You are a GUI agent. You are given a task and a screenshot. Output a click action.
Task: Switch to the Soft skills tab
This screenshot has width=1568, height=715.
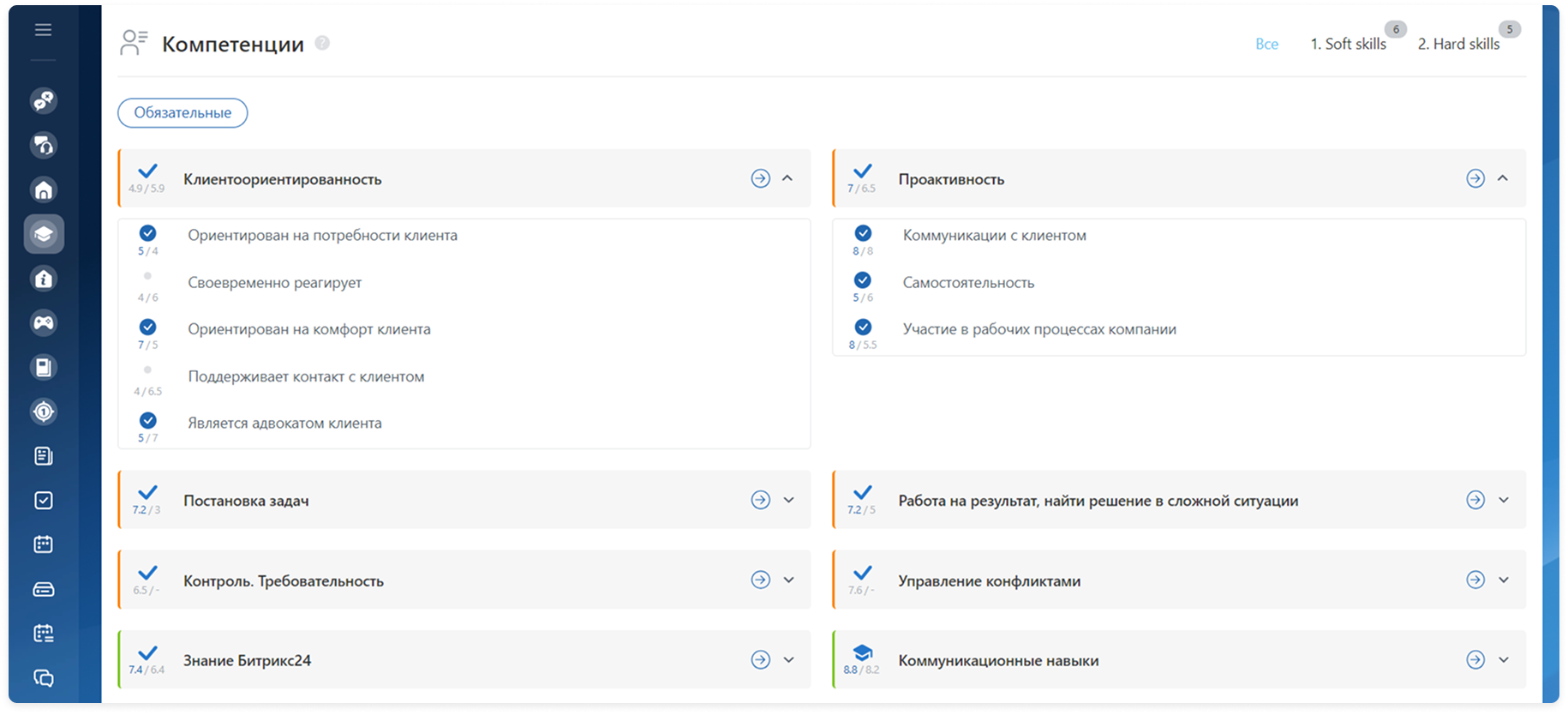[1348, 44]
